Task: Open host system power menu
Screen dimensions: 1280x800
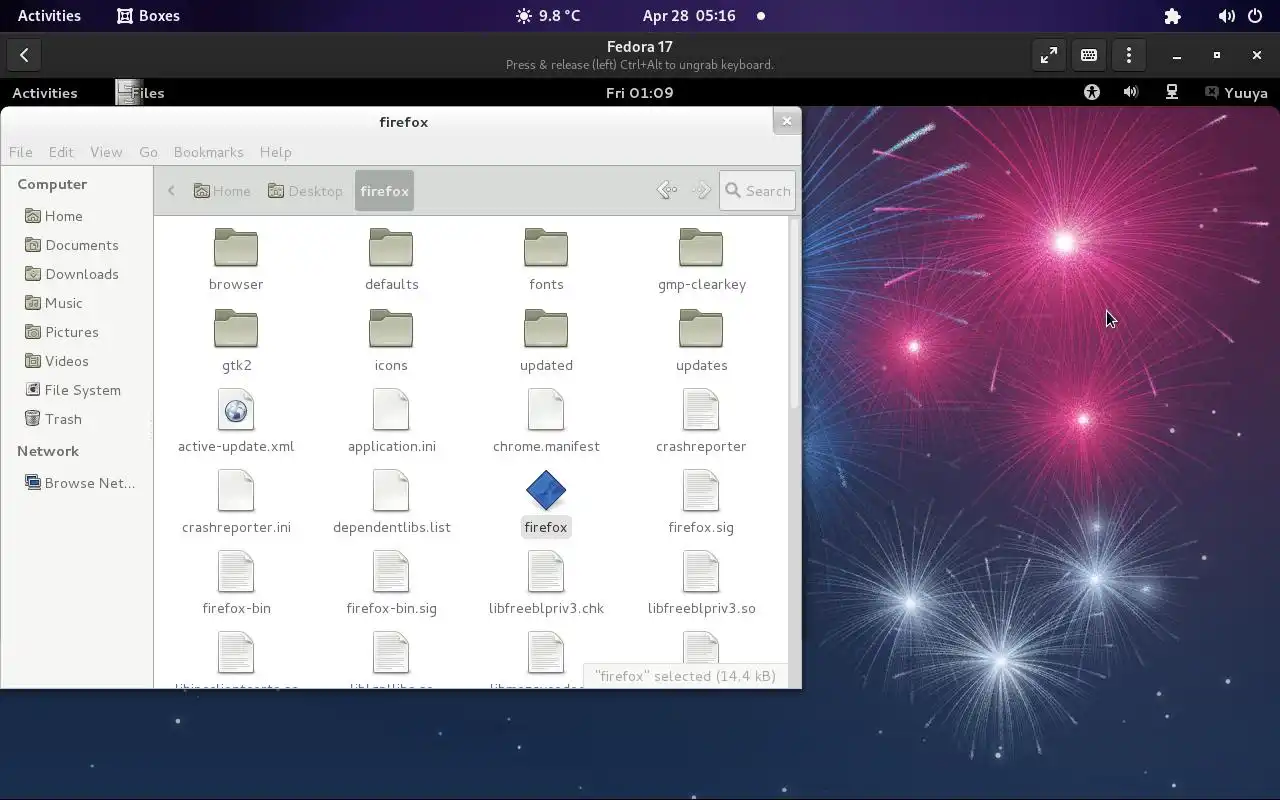Action: (1255, 16)
